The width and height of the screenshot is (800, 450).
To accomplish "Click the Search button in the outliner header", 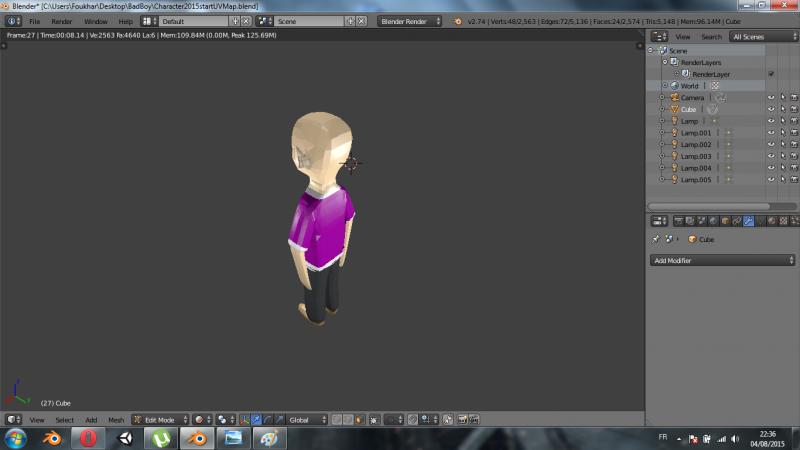I will [x=711, y=37].
